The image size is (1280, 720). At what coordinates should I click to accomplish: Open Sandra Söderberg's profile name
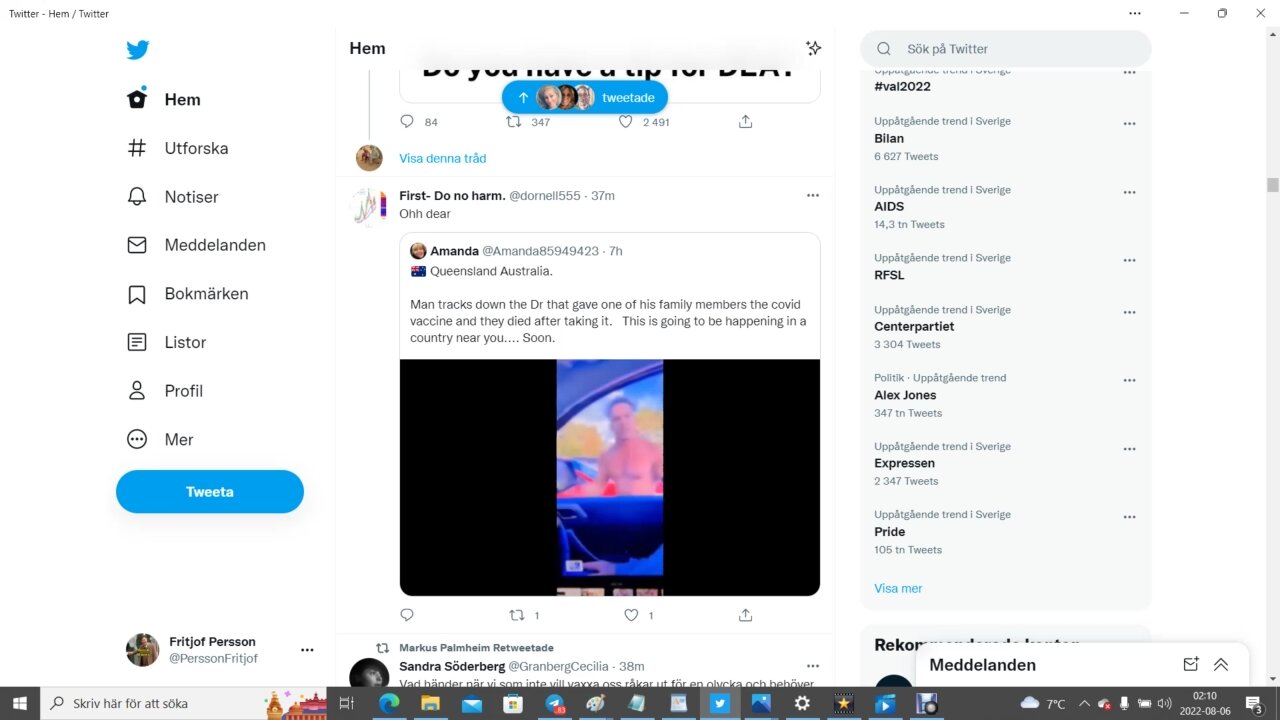(x=452, y=666)
